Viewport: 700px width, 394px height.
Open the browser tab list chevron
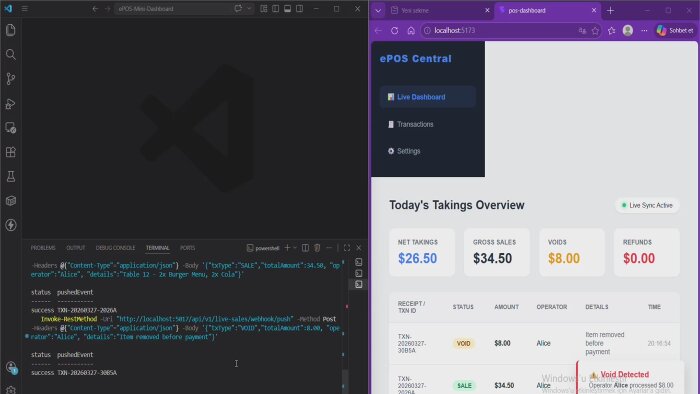coord(378,10)
